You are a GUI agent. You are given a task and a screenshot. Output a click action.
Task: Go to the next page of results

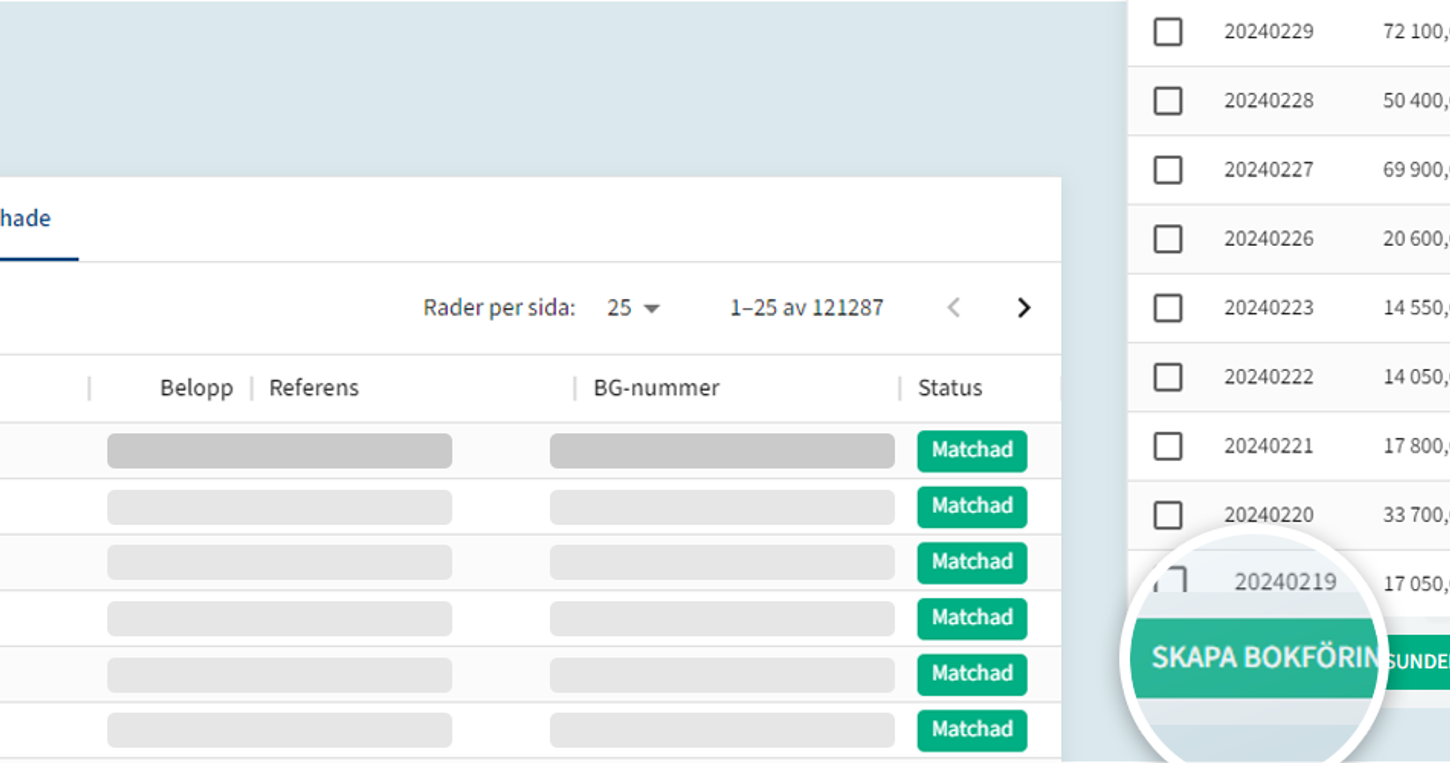point(1023,308)
